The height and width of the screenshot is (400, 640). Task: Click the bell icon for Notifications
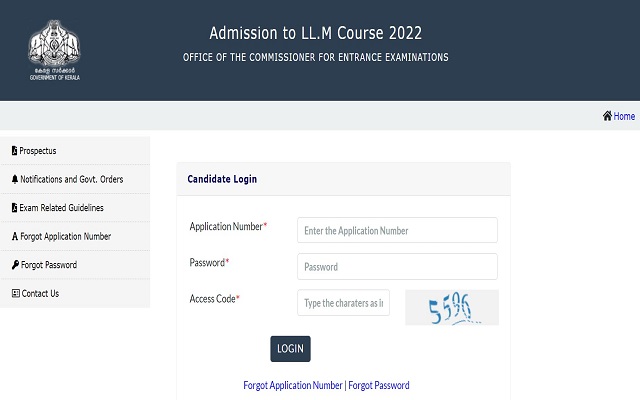coord(14,179)
